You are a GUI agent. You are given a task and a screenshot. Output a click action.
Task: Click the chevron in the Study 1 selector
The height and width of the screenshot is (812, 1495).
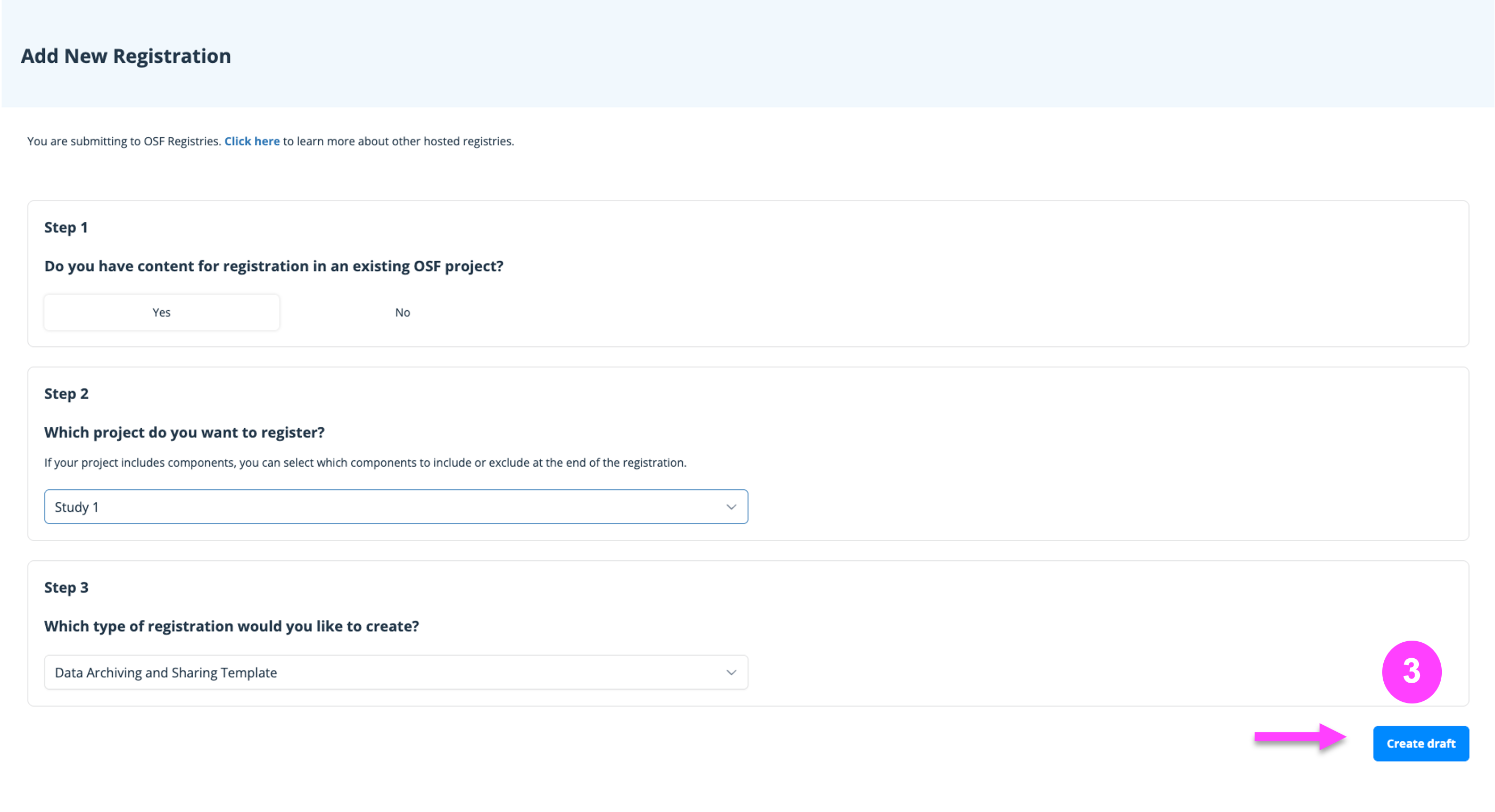[x=731, y=507]
